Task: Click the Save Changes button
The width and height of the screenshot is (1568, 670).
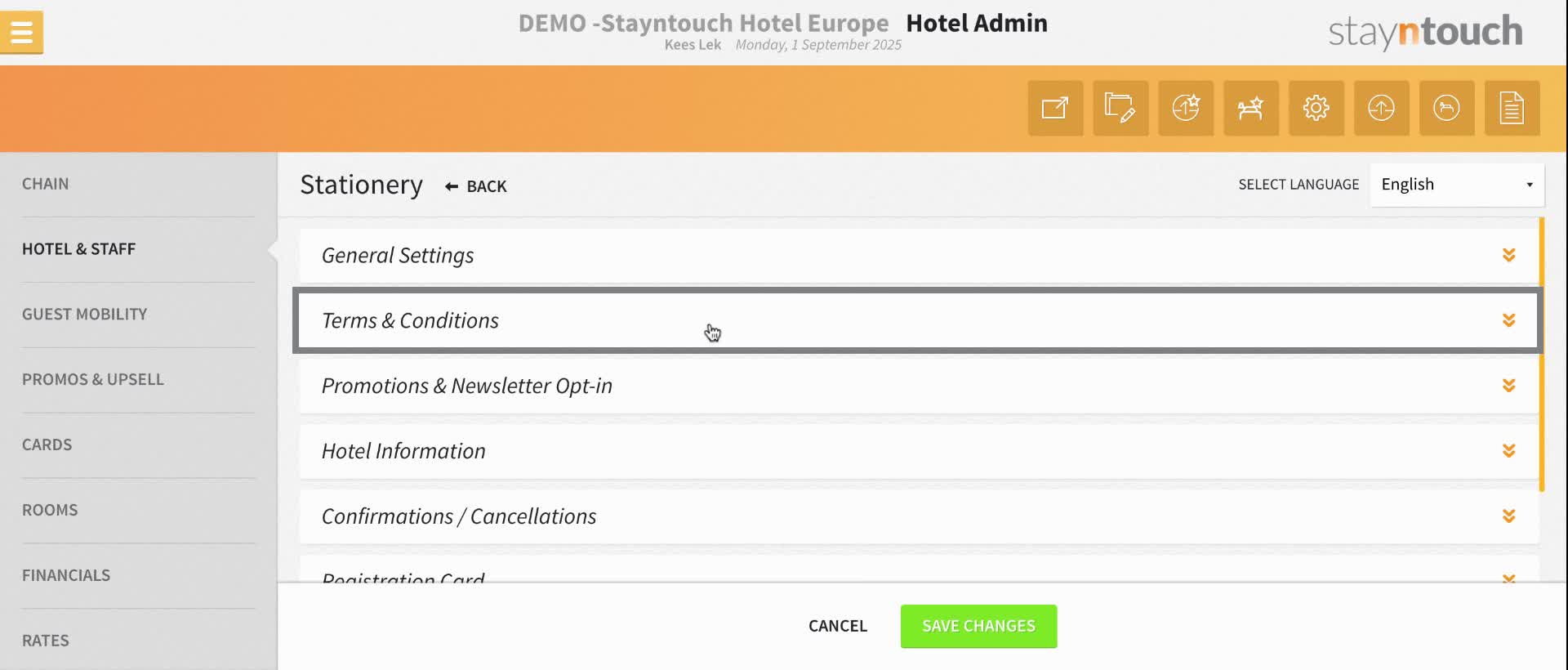Action: coord(978,627)
